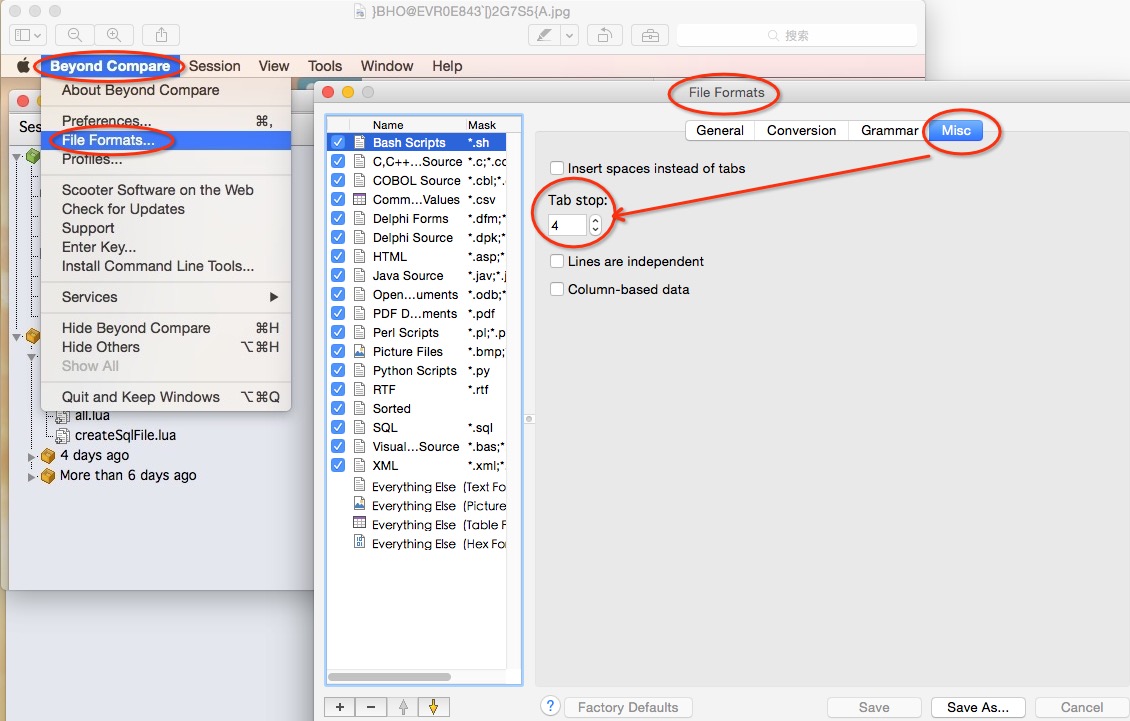Image resolution: width=1130 pixels, height=721 pixels.
Task: Click the Picture Files format icon
Action: pyautogui.click(x=360, y=351)
